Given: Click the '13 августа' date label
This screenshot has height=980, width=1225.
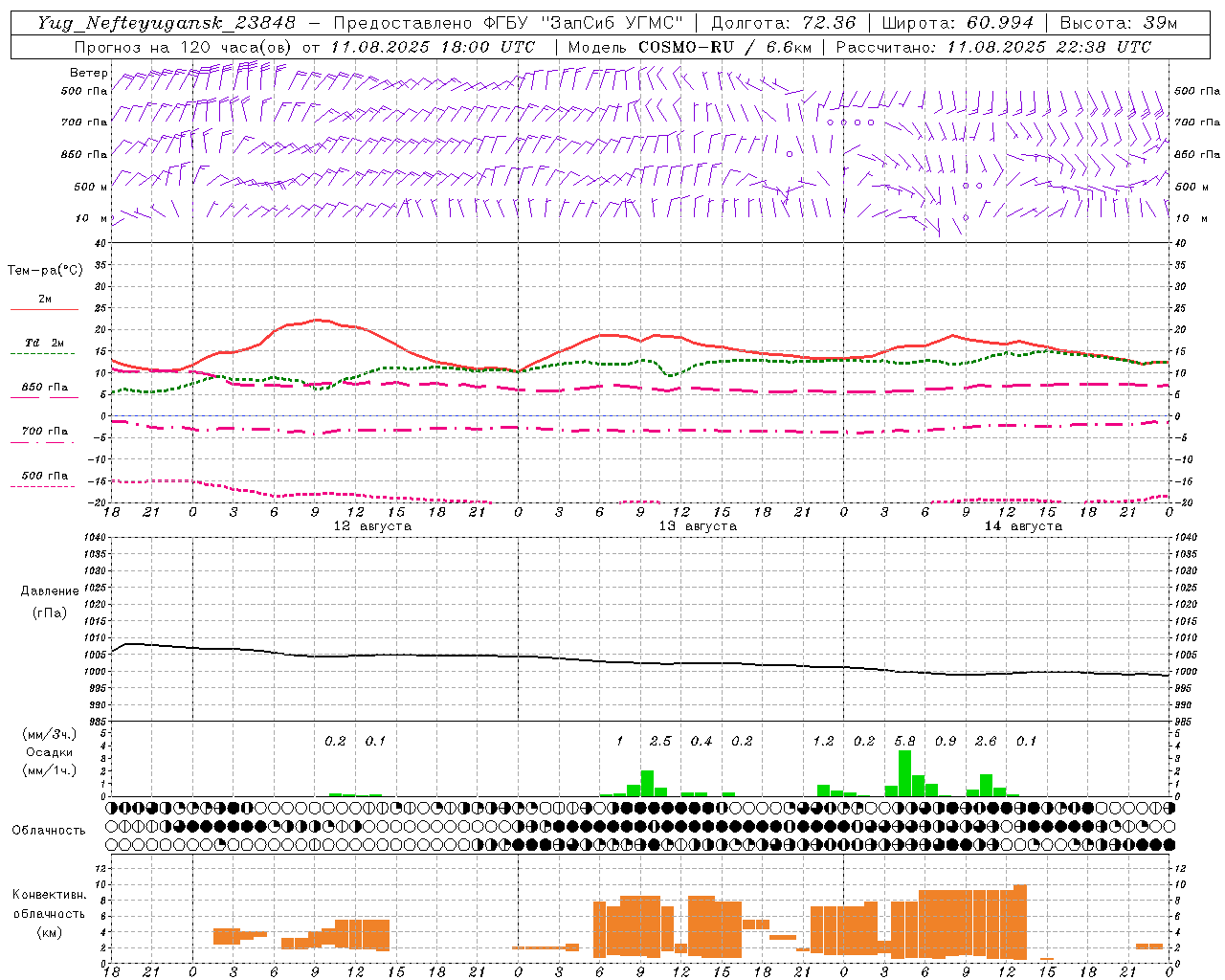Looking at the screenshot, I should click(x=698, y=526).
